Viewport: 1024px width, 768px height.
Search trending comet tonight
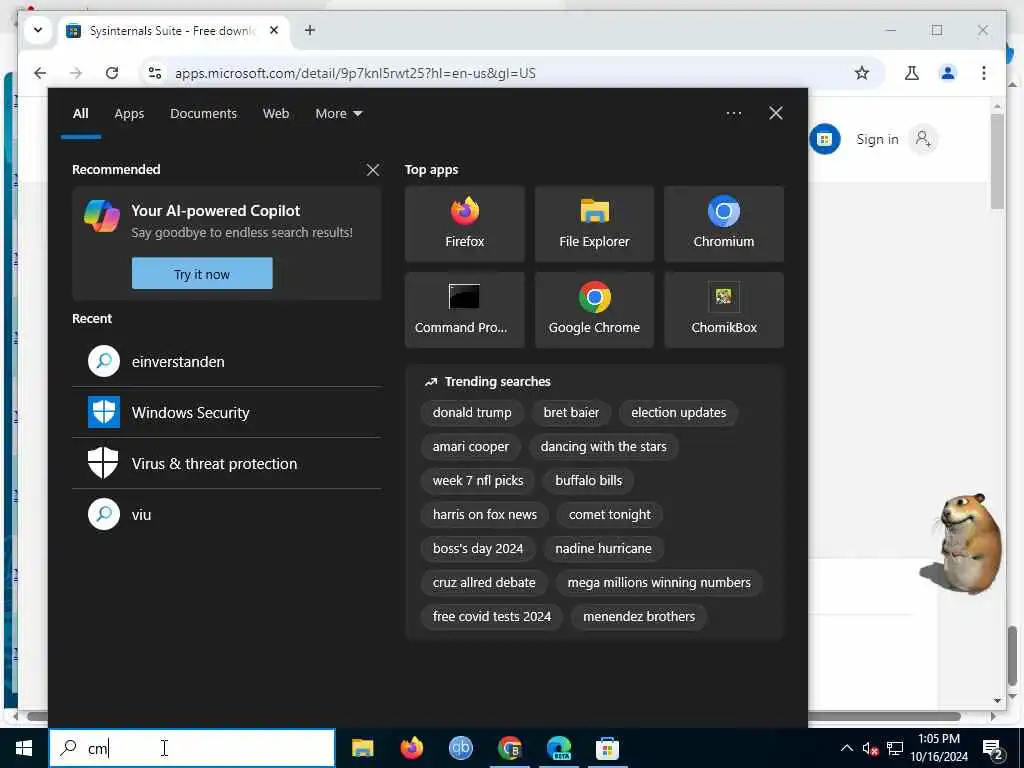610,515
